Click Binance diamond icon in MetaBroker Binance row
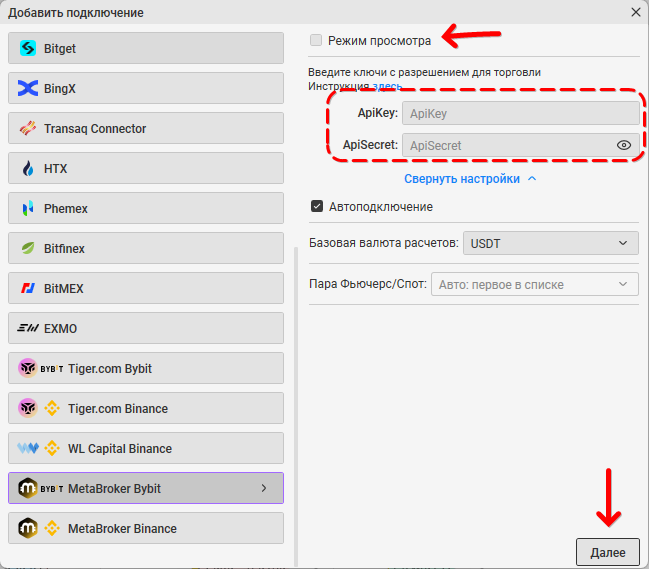The height and width of the screenshot is (569, 649). tap(52, 528)
